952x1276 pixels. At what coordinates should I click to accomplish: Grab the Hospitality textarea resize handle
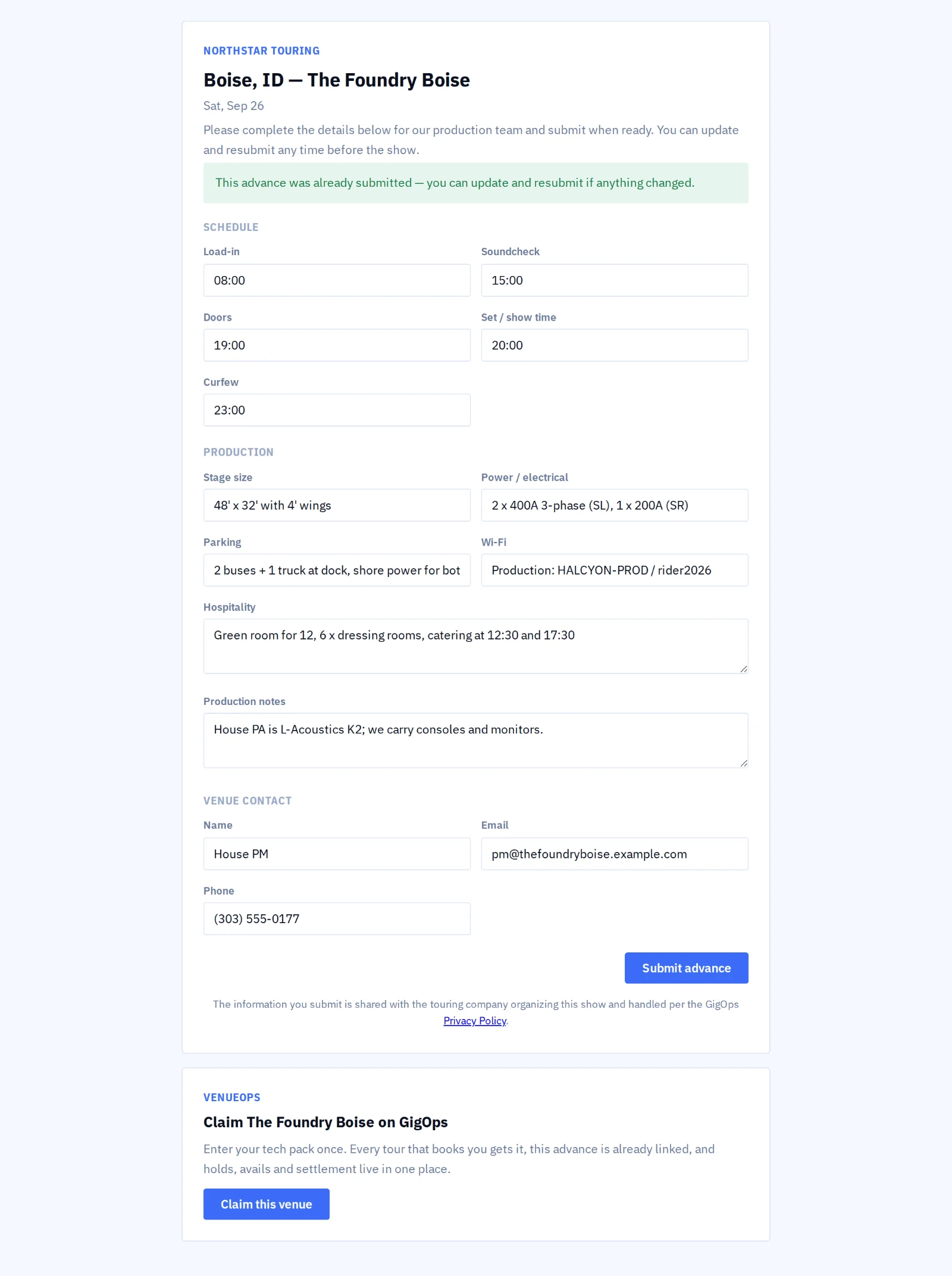click(744, 669)
